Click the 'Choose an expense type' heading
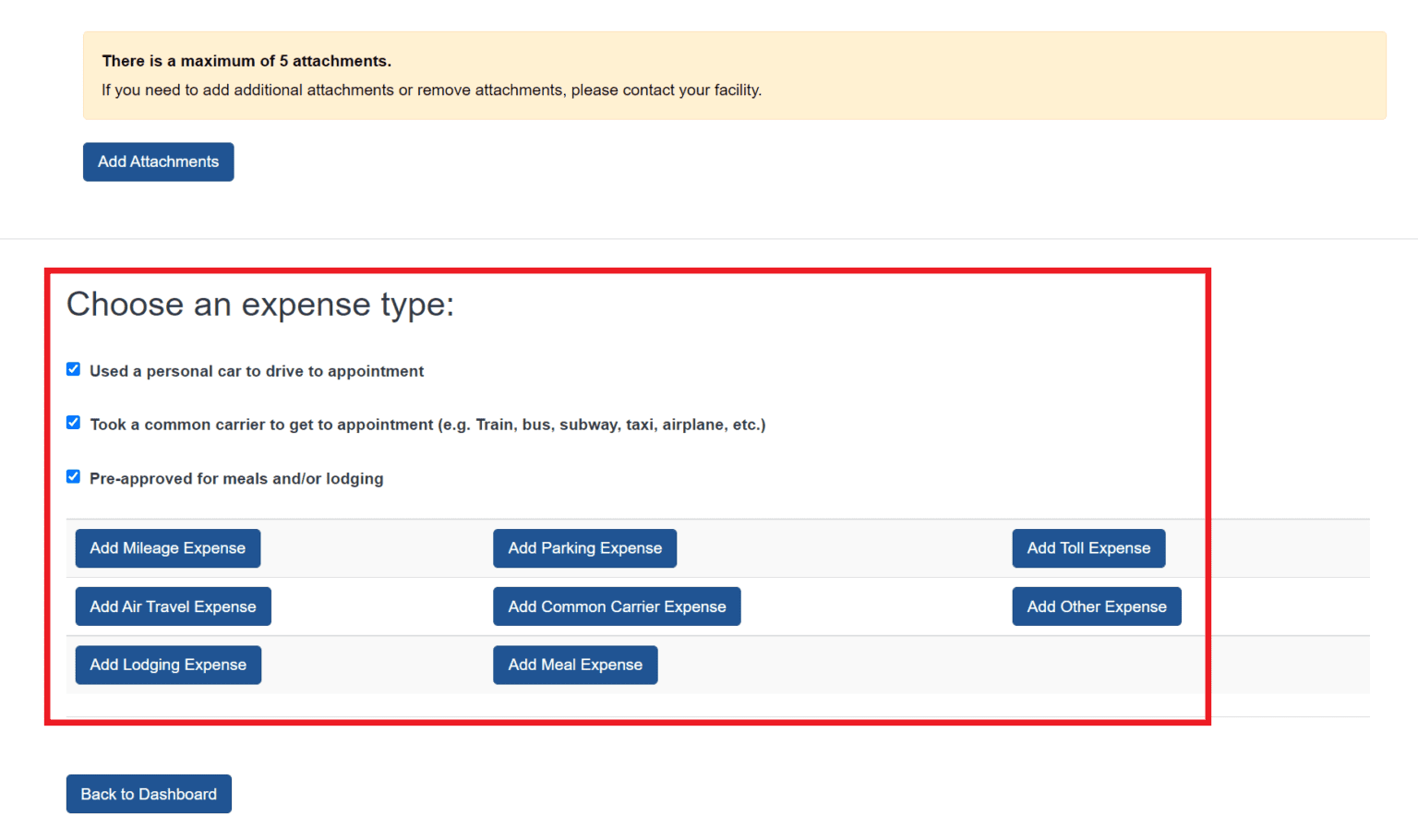The width and height of the screenshot is (1418, 840). (260, 305)
